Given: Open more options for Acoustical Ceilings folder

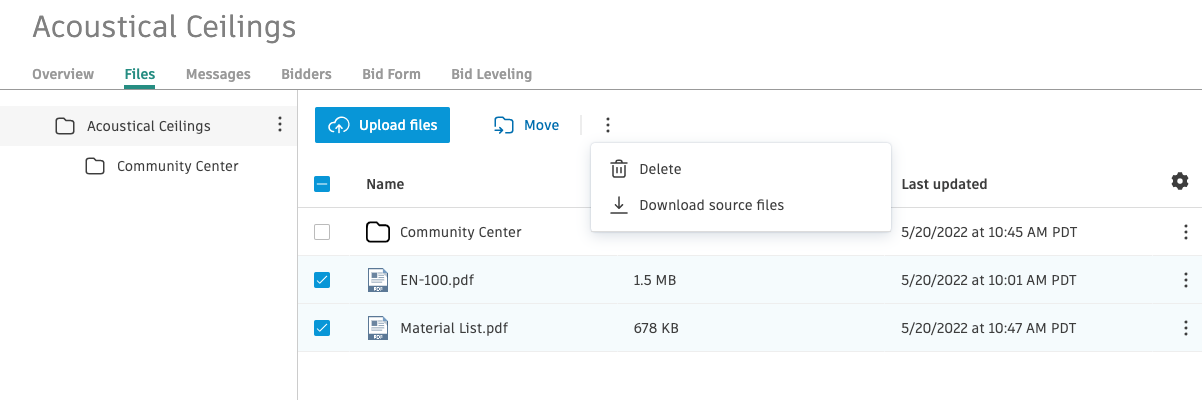Looking at the screenshot, I should coord(279,125).
